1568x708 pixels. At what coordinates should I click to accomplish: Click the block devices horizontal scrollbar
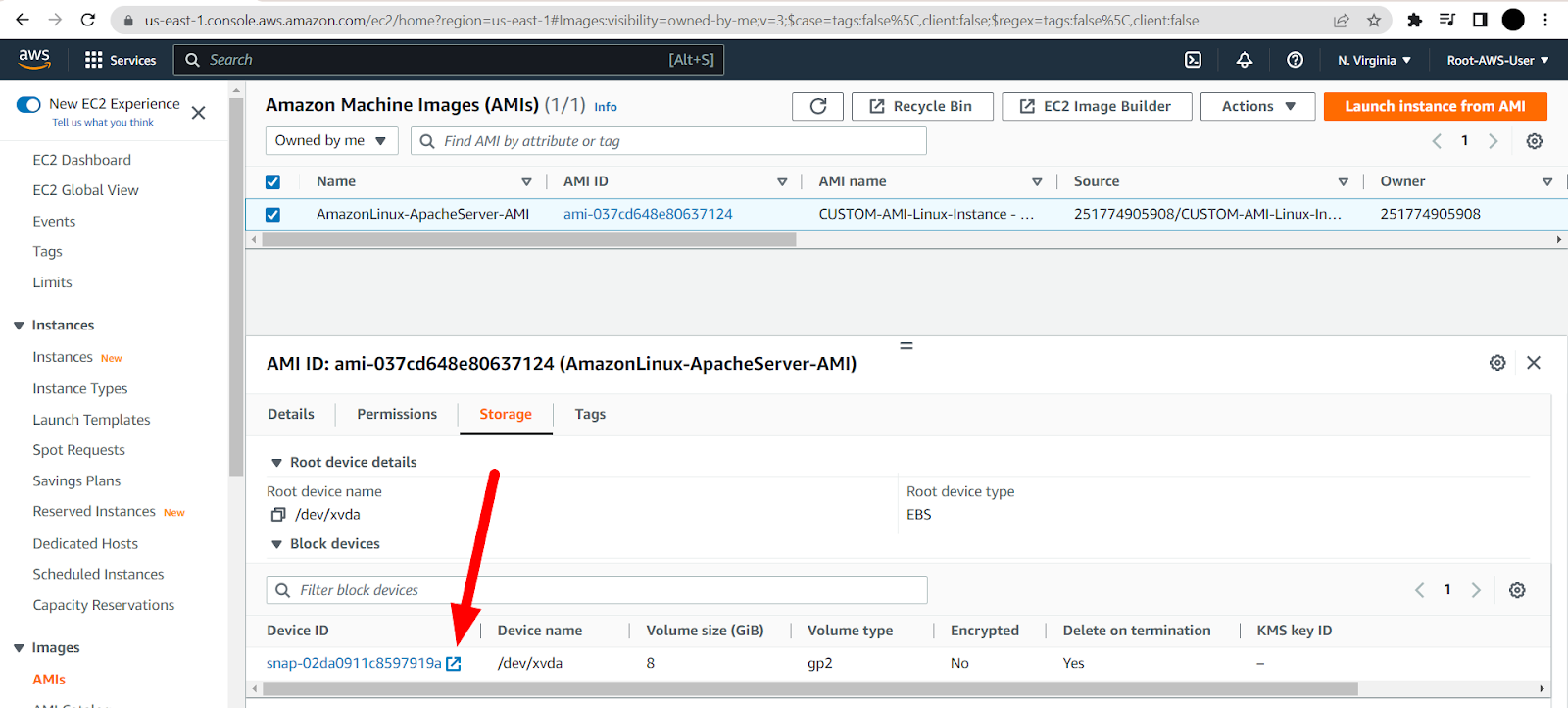pos(810,688)
